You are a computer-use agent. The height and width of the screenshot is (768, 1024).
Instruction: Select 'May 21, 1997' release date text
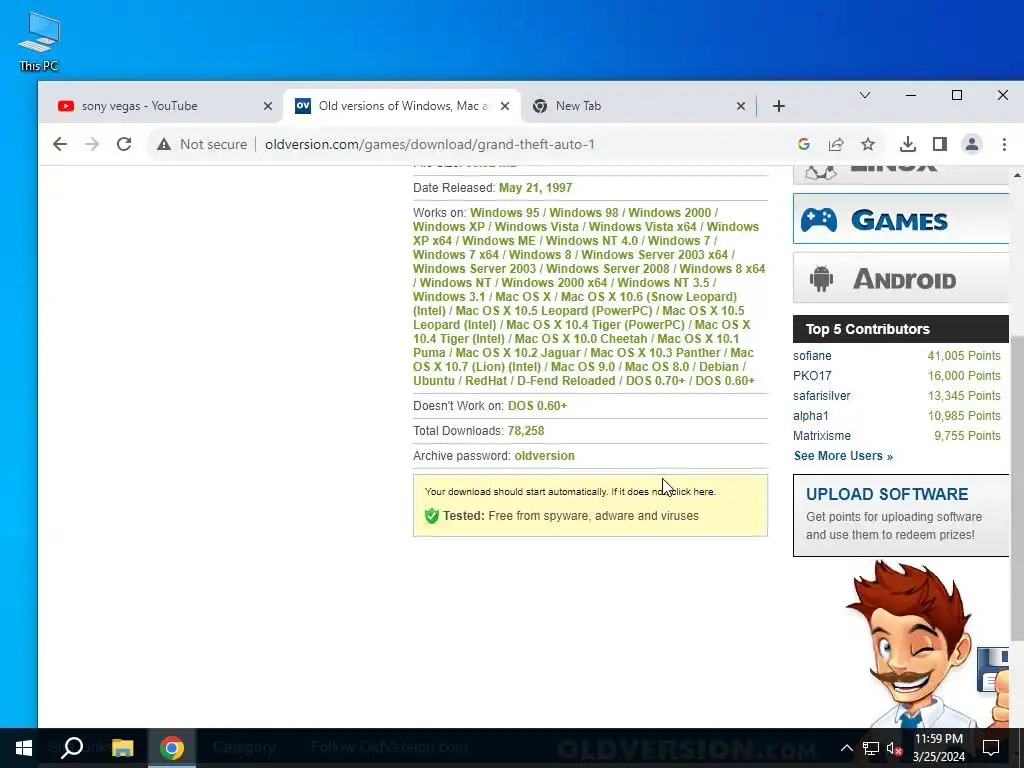[536, 188]
